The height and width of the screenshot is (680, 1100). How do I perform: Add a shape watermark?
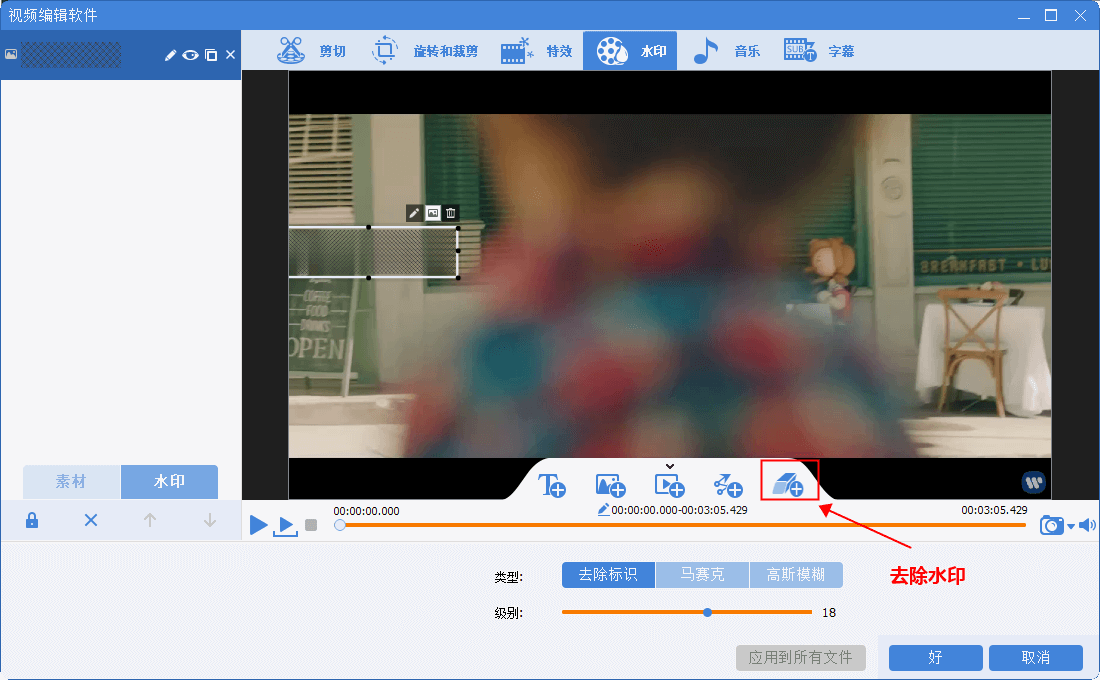pyautogui.click(x=728, y=485)
